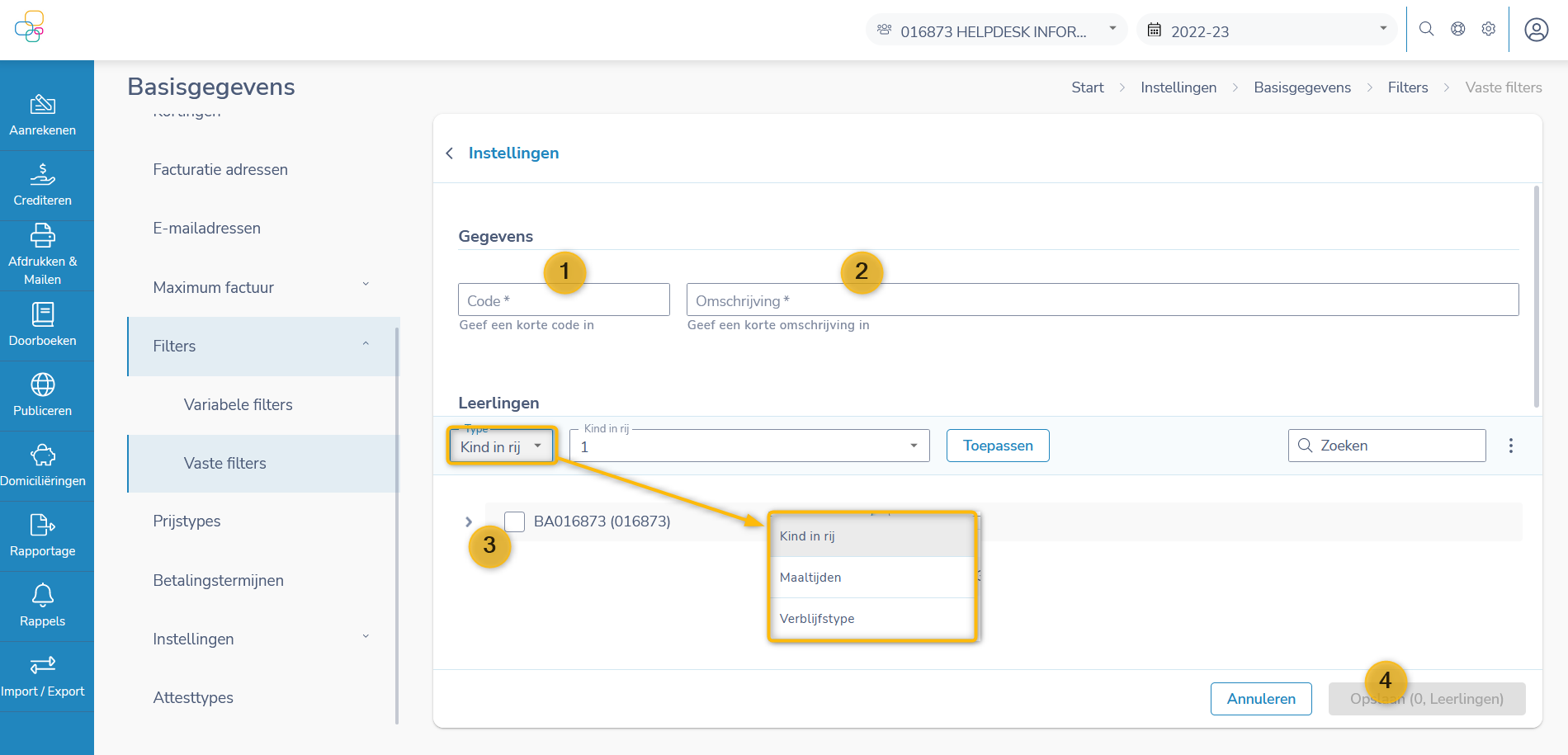Open the Publiceren sidebar section
Viewport: 1568px width, 755px height.
pos(43,396)
